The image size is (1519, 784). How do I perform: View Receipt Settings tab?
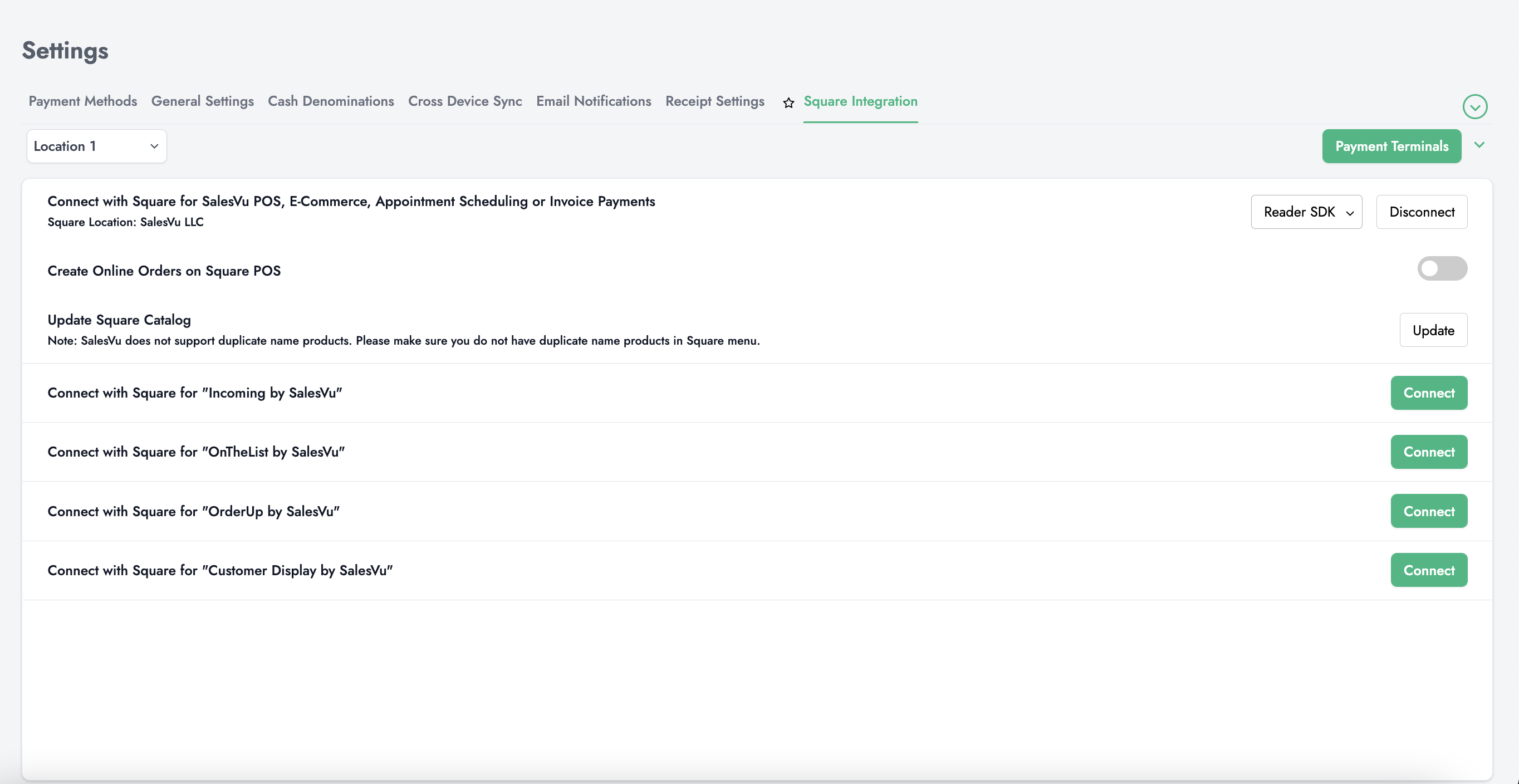point(715,101)
